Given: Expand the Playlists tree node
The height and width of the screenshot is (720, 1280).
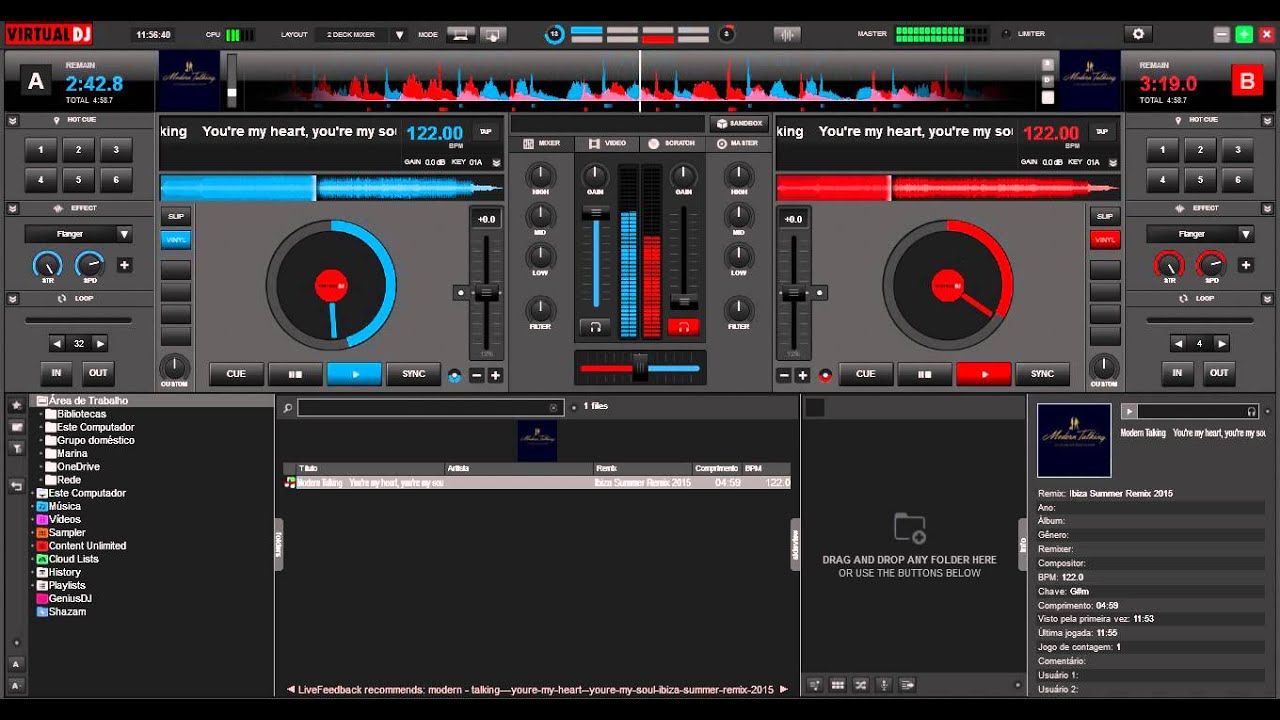Looking at the screenshot, I should click(x=32, y=586).
